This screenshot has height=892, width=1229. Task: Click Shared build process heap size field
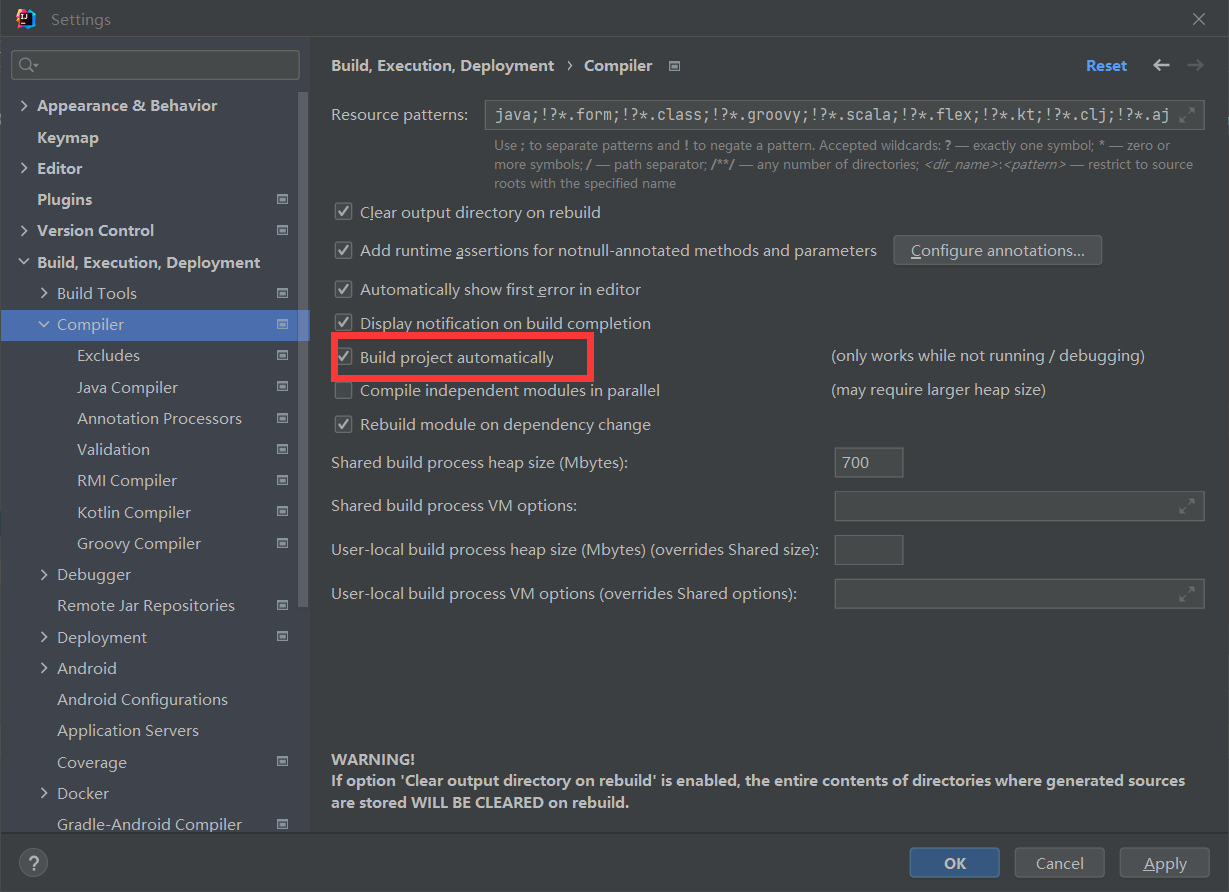pyautogui.click(x=868, y=462)
